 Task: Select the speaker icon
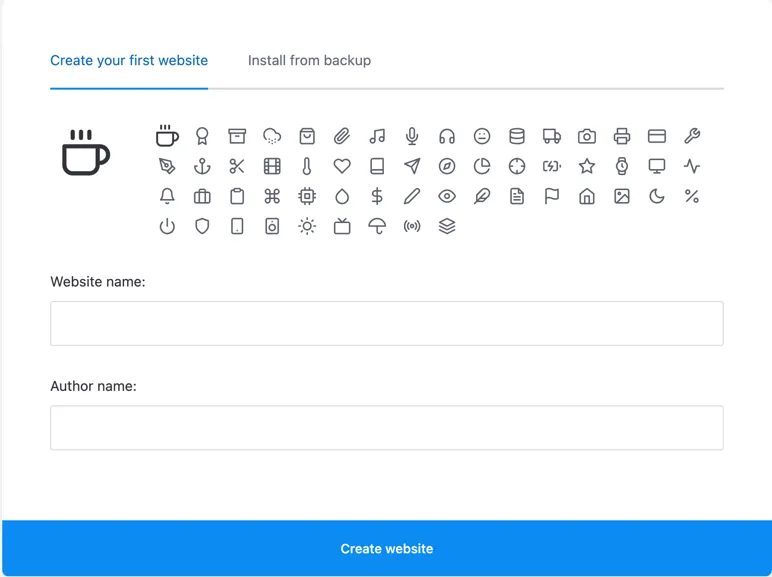[272, 226]
